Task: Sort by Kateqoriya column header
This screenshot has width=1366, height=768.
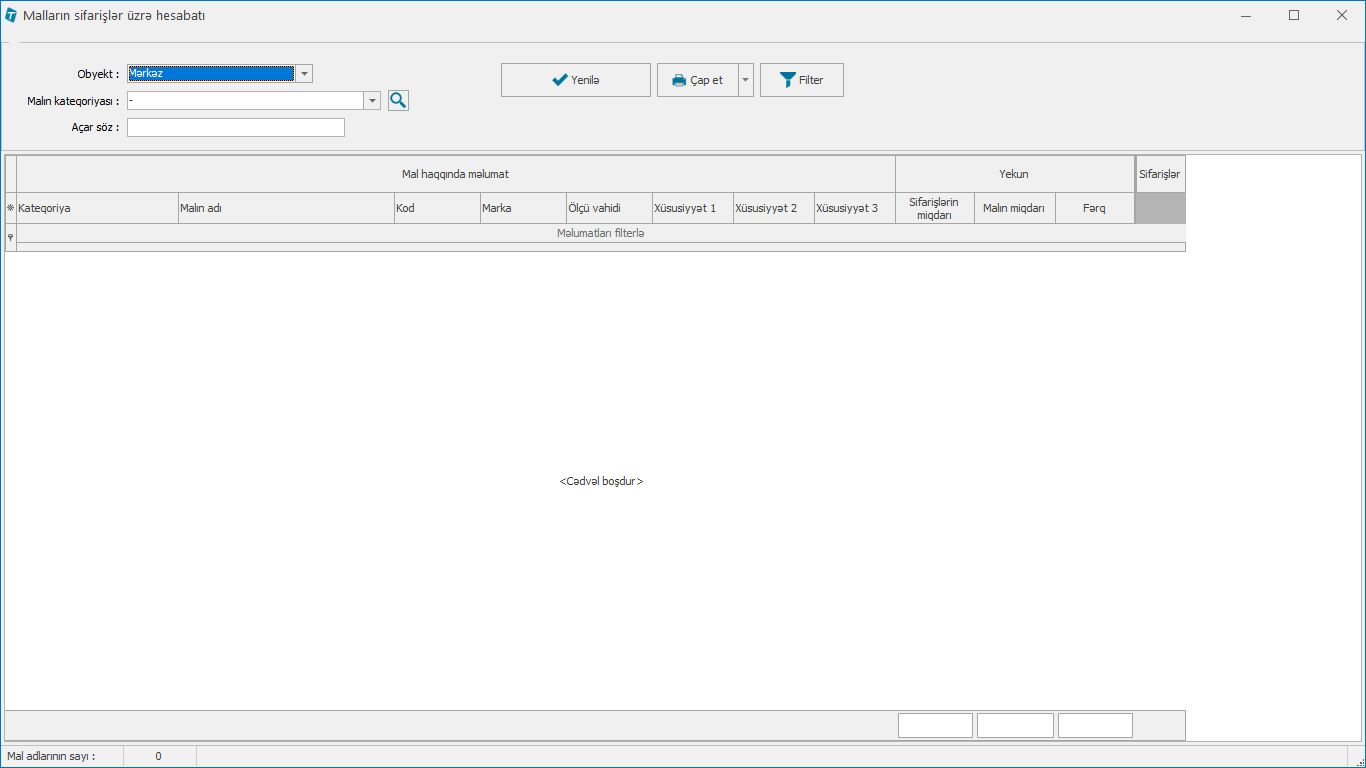Action: click(97, 208)
